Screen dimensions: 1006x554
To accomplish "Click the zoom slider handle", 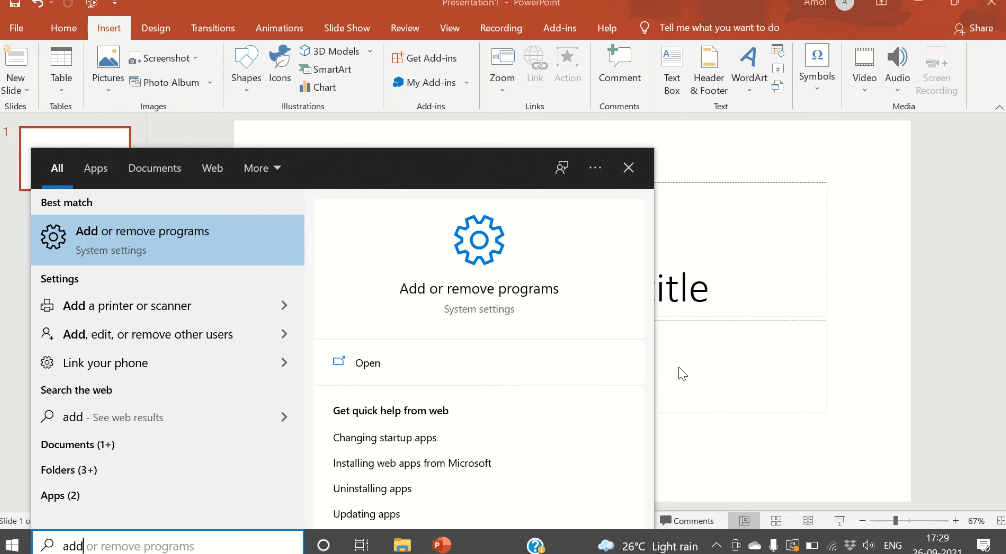I will [895, 521].
